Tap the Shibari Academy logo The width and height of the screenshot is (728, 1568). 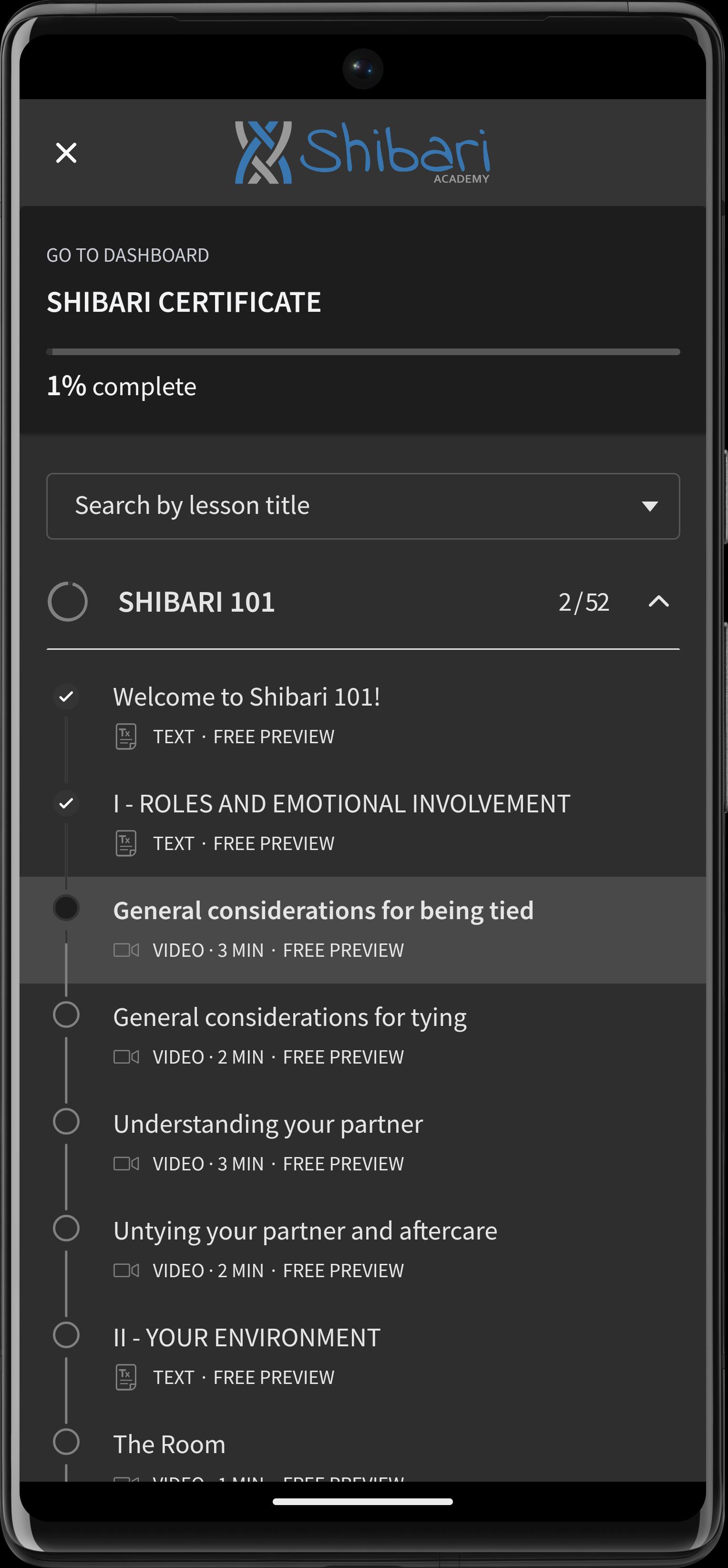tap(363, 153)
